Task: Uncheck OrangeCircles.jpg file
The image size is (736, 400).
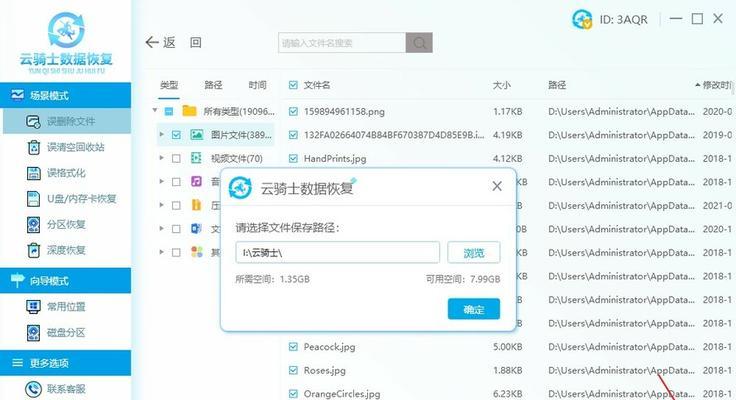Action: (x=293, y=393)
